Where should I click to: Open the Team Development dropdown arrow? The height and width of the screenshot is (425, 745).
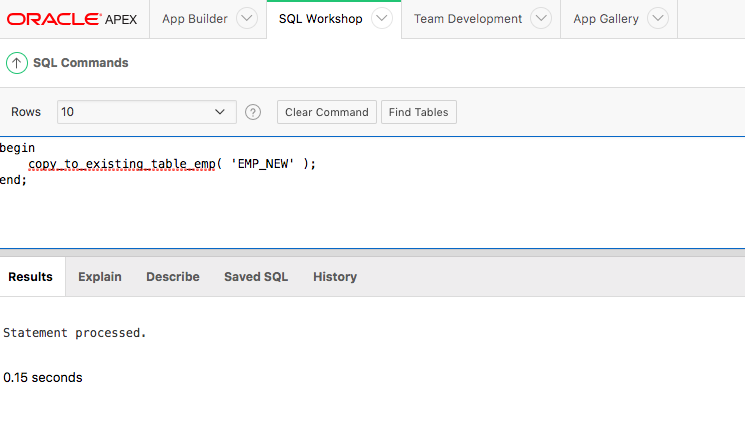click(x=541, y=19)
